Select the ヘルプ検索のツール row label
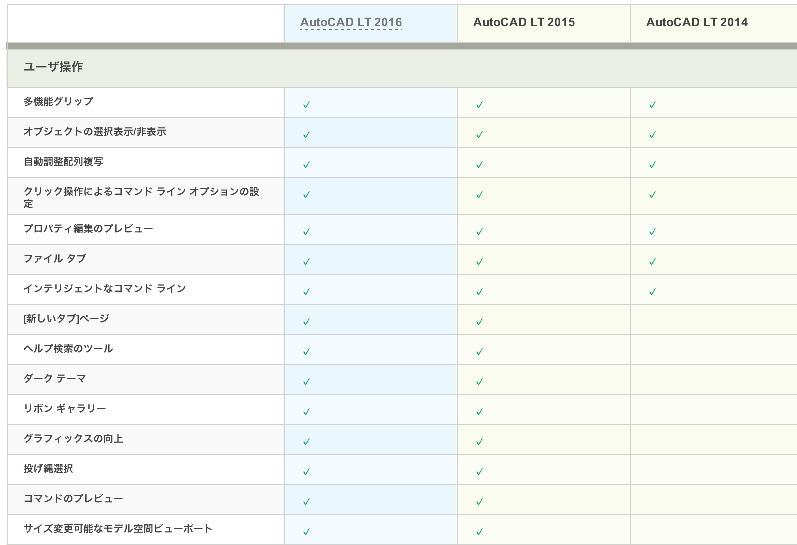 (68, 348)
